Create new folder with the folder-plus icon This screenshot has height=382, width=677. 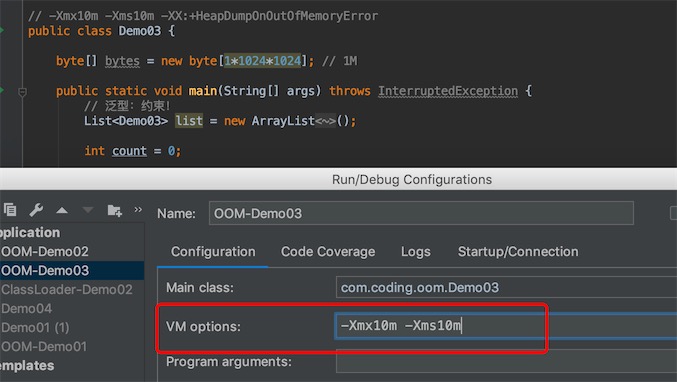(114, 210)
